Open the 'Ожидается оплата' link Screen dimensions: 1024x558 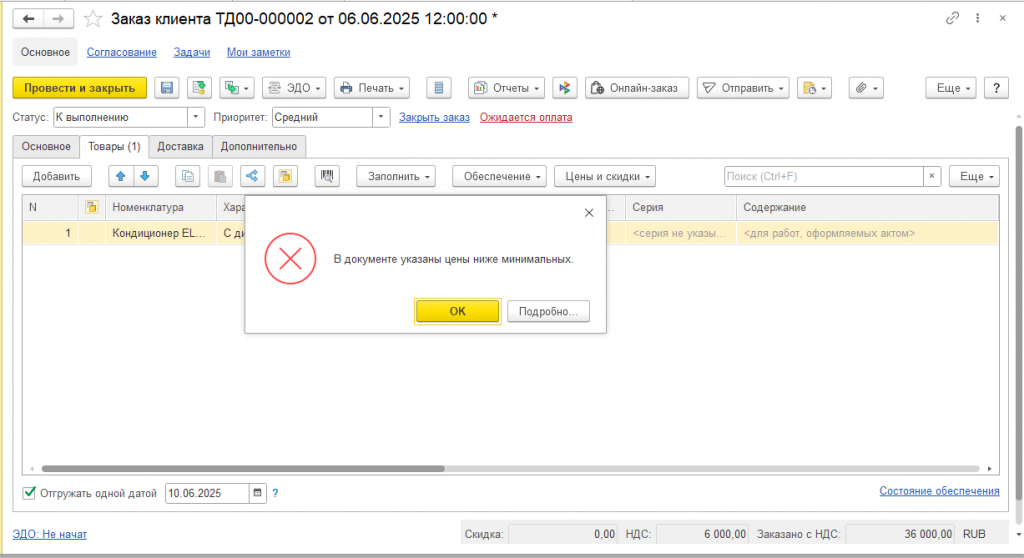[x=526, y=117]
